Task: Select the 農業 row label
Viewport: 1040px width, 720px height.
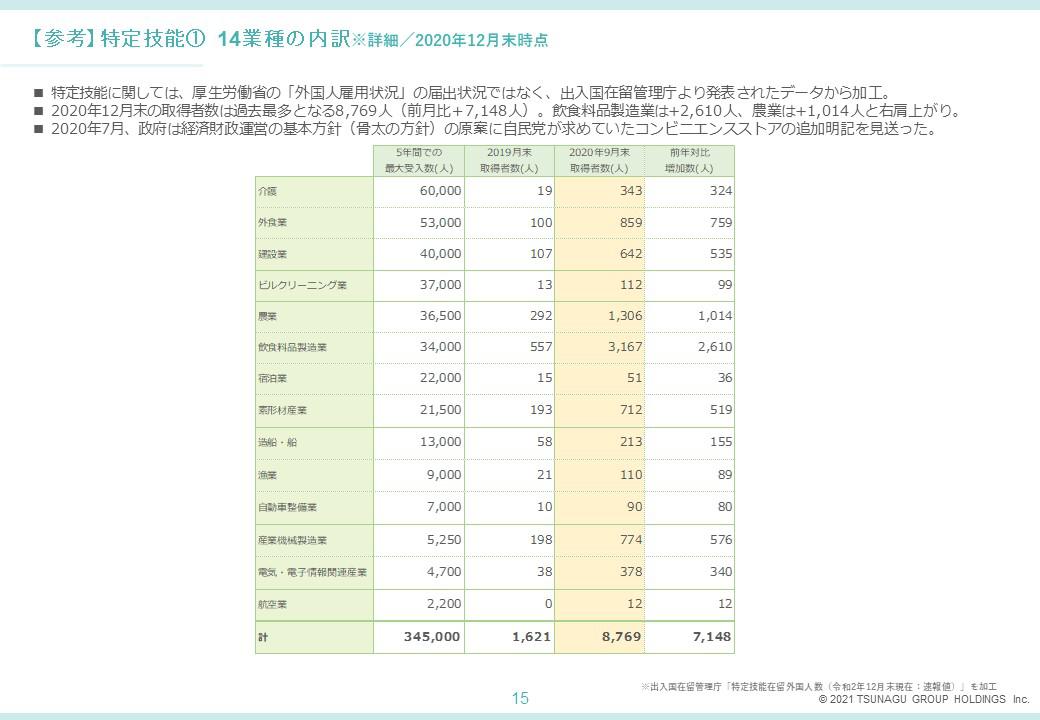Action: click(267, 317)
